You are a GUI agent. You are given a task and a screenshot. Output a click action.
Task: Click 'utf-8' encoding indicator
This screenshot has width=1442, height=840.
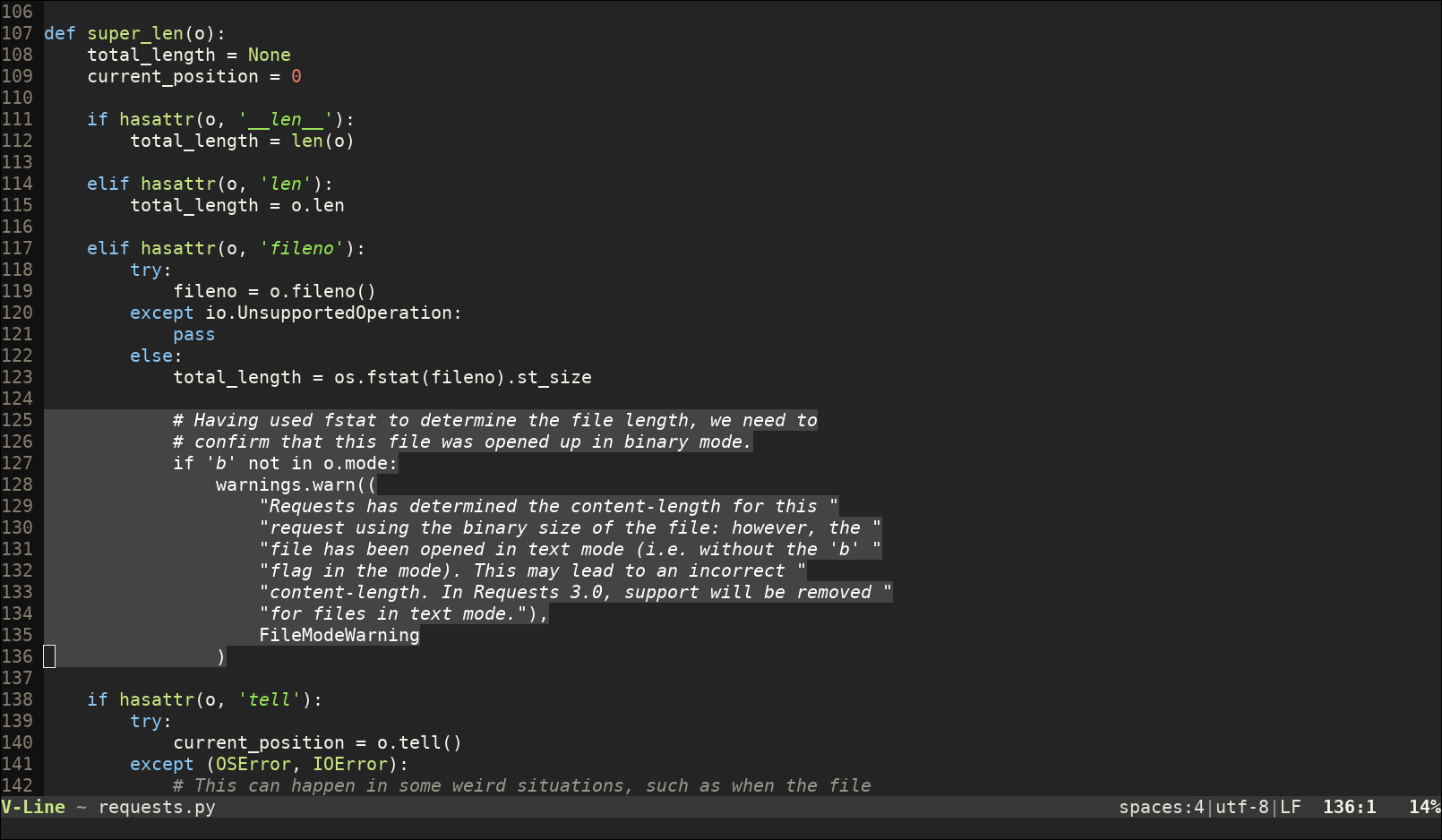point(1242,807)
